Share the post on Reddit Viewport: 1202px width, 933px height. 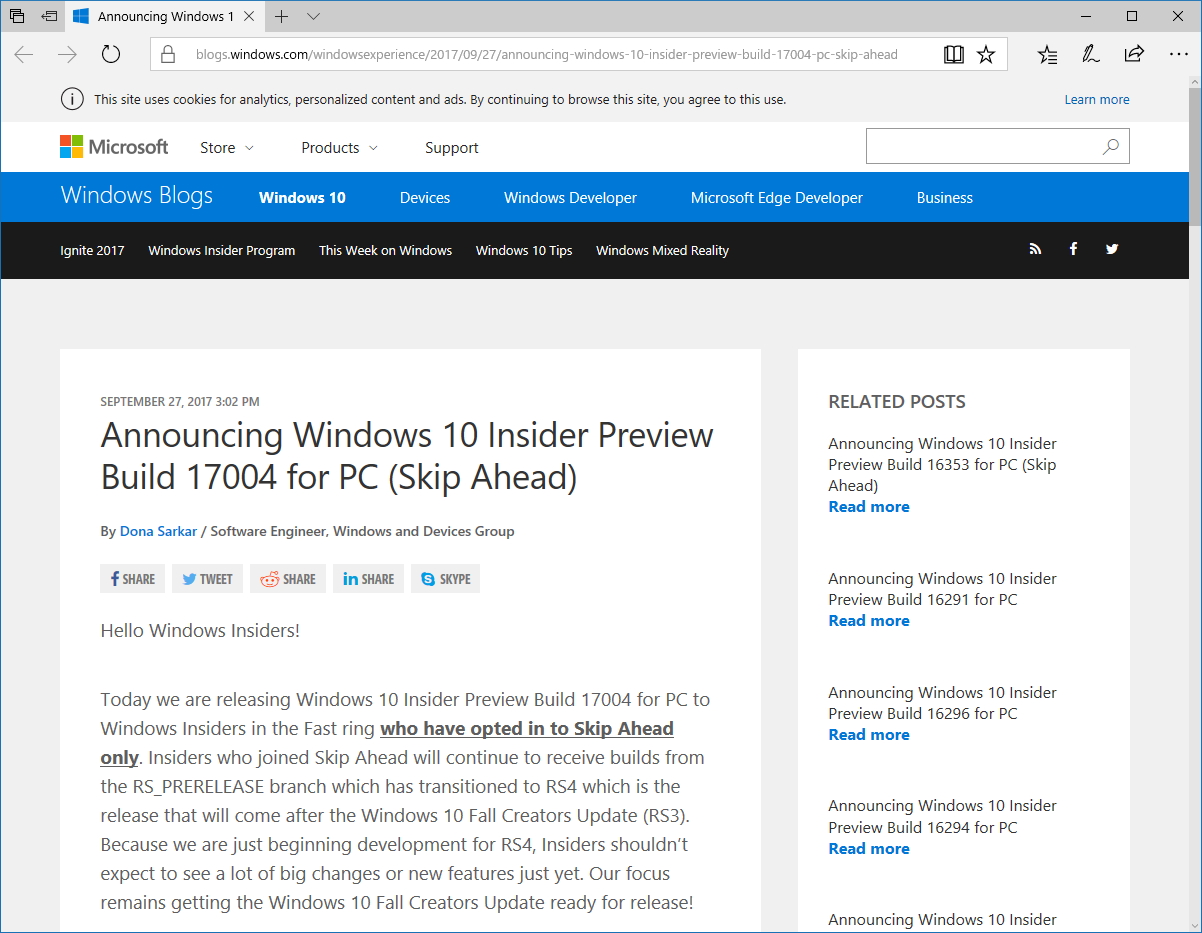point(287,578)
